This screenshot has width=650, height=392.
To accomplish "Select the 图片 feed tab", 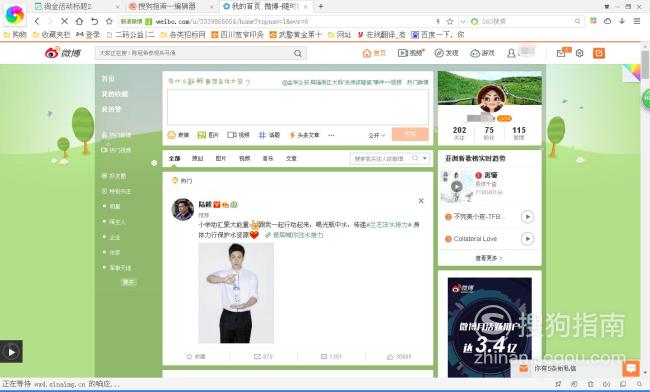I will tap(221, 158).
